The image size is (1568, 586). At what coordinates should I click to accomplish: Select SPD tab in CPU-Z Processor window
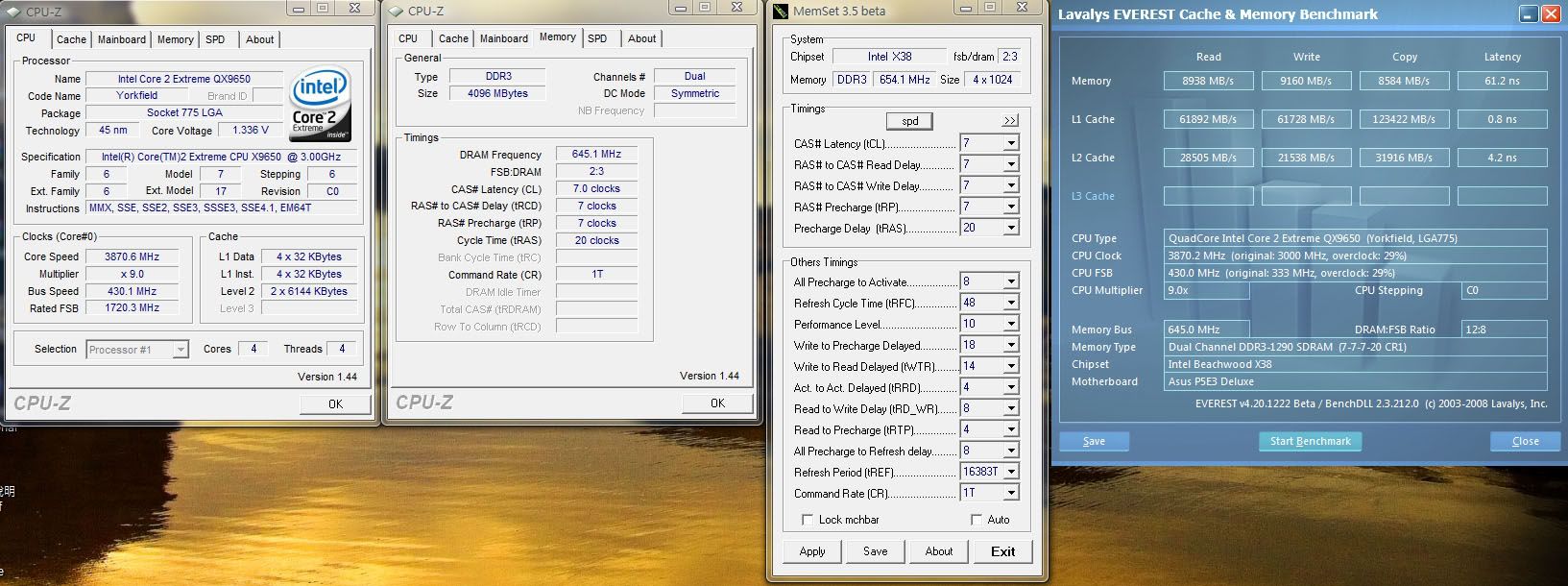pyautogui.click(x=215, y=39)
